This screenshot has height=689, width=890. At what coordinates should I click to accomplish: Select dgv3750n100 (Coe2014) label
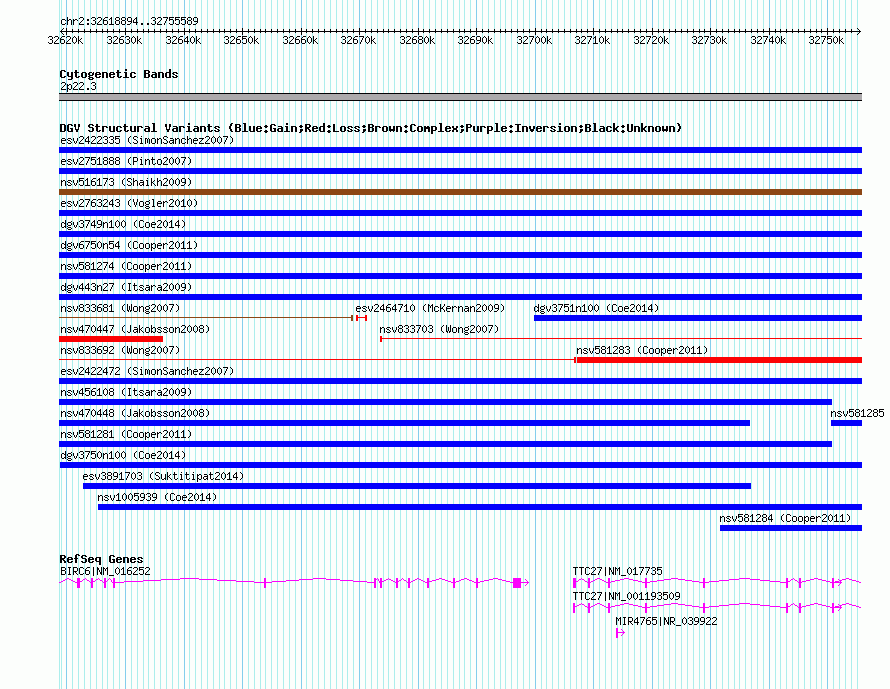(123, 455)
